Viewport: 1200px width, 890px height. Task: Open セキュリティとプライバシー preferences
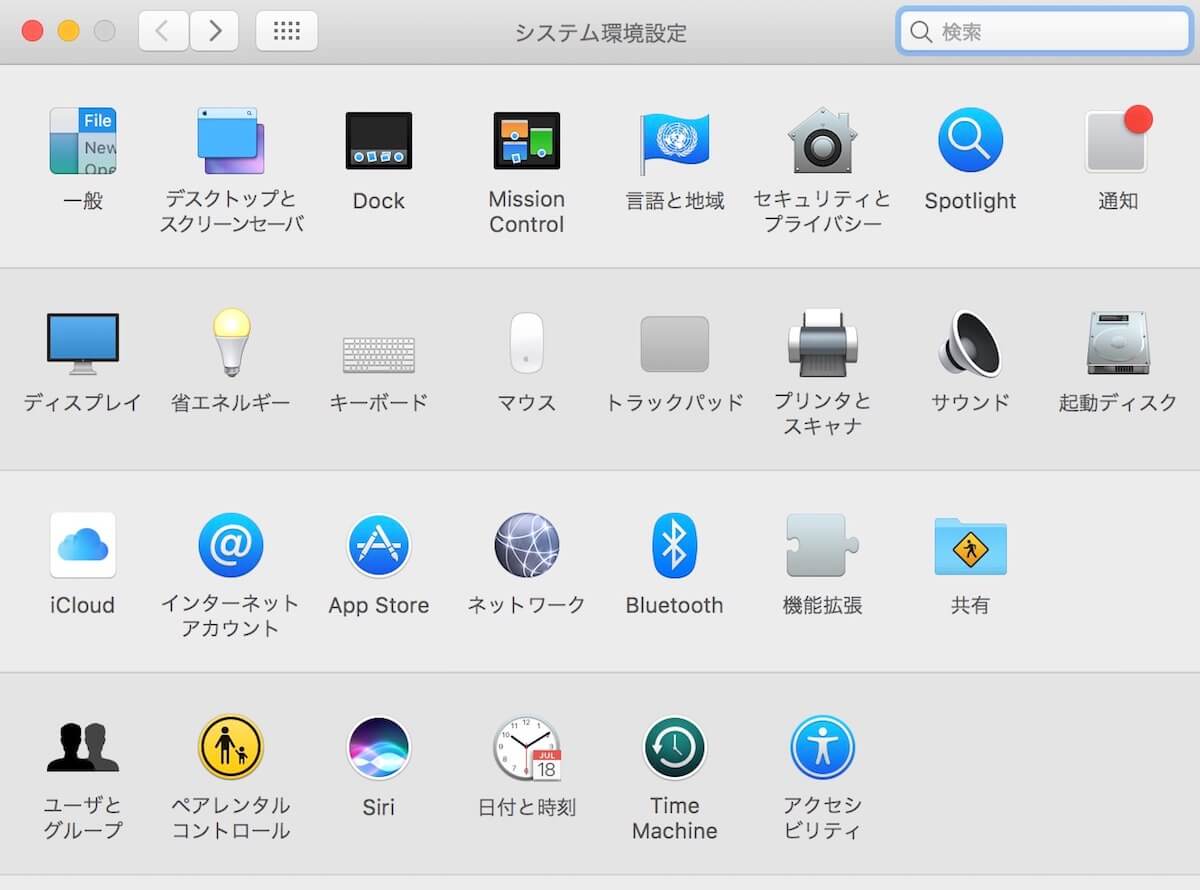(x=822, y=141)
